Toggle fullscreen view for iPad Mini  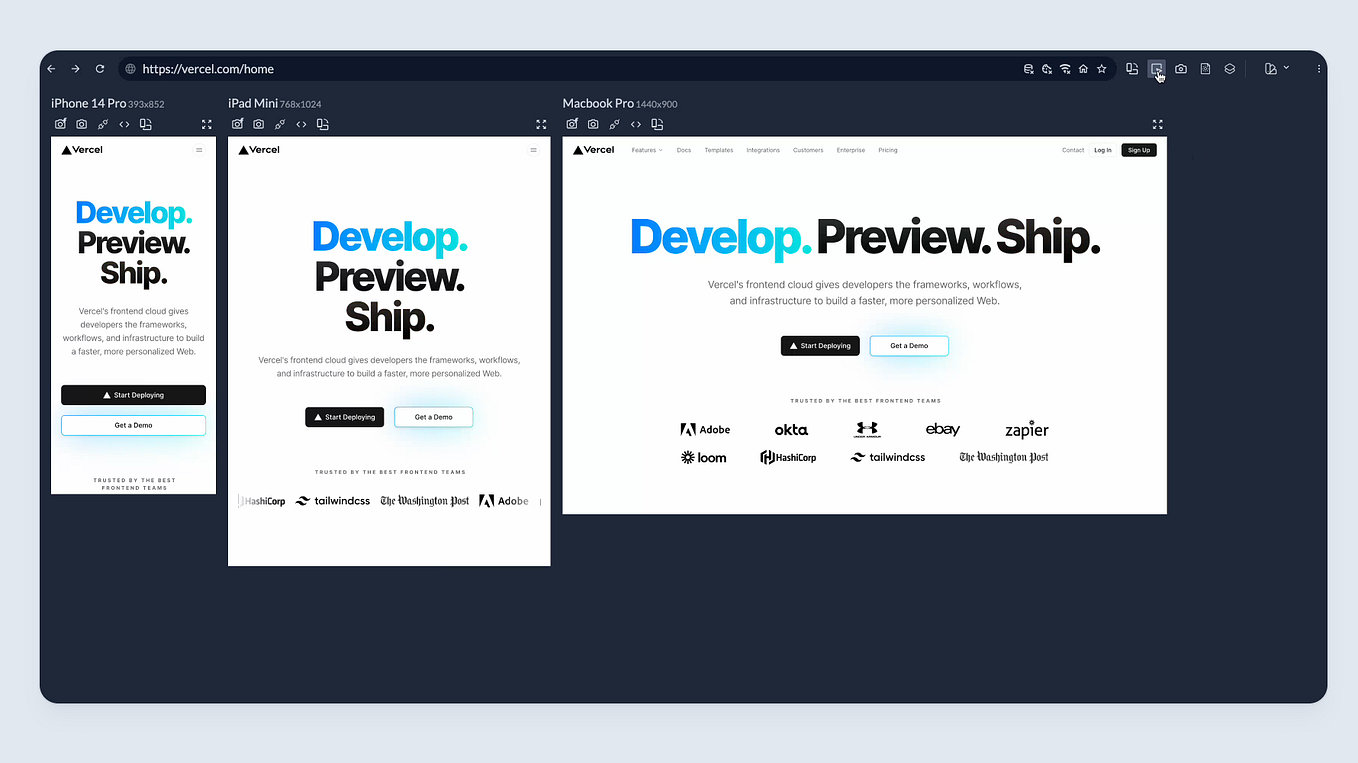pyautogui.click(x=541, y=124)
